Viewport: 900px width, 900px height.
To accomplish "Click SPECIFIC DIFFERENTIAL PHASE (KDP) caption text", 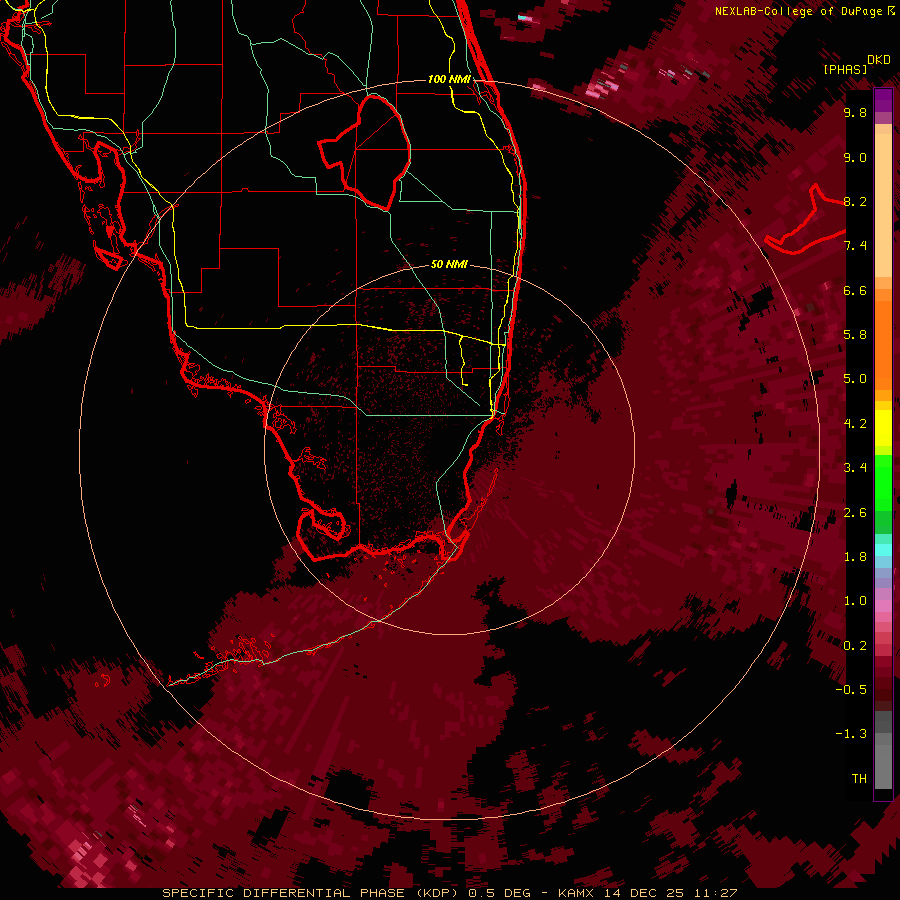I will tap(310, 893).
